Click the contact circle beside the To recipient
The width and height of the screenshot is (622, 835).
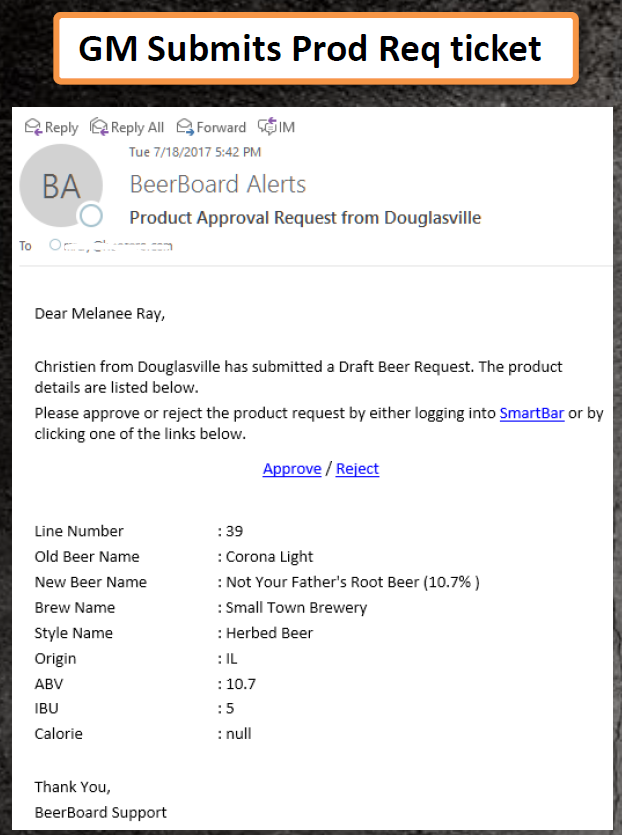pos(56,245)
